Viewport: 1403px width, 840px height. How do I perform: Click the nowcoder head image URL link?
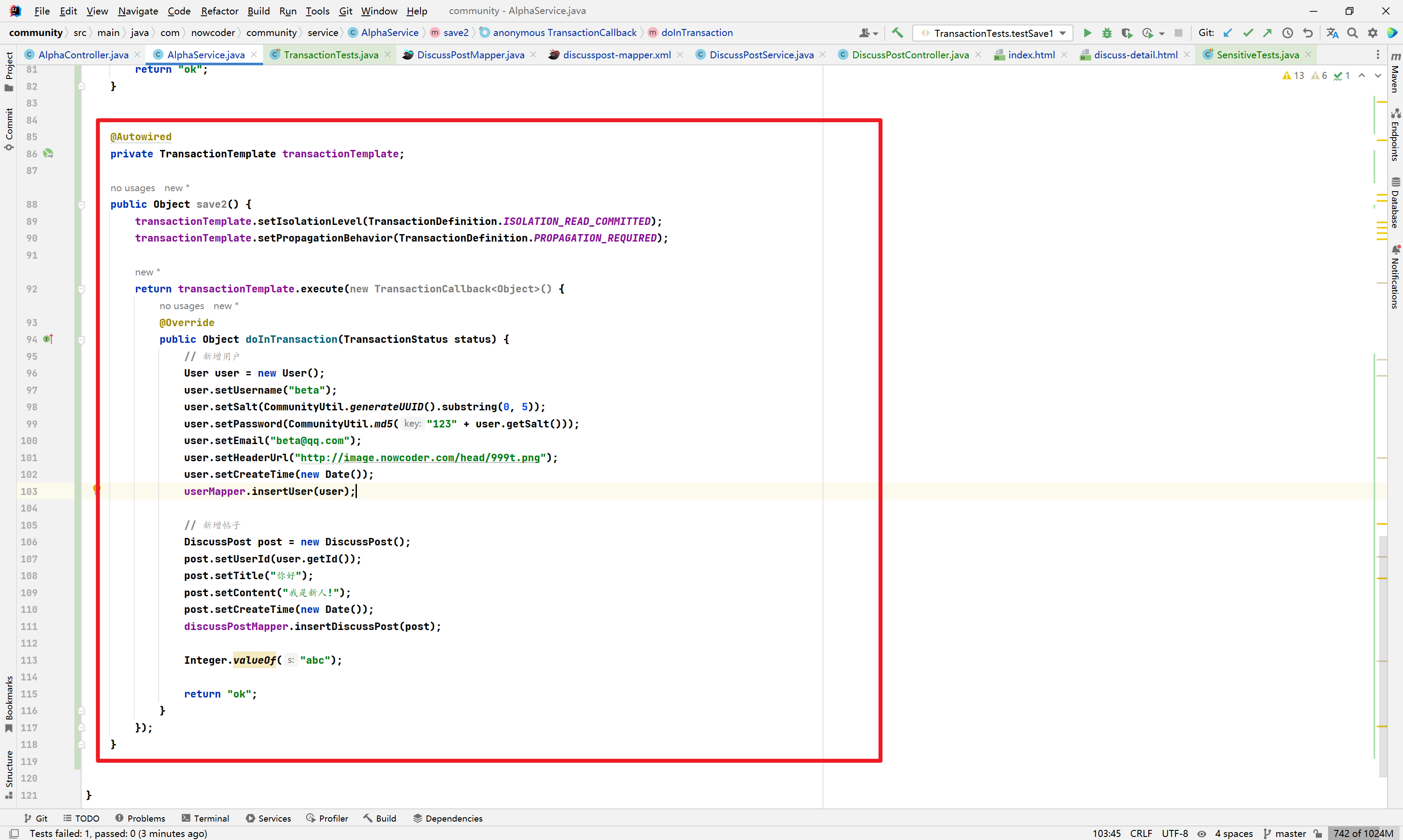tap(420, 457)
